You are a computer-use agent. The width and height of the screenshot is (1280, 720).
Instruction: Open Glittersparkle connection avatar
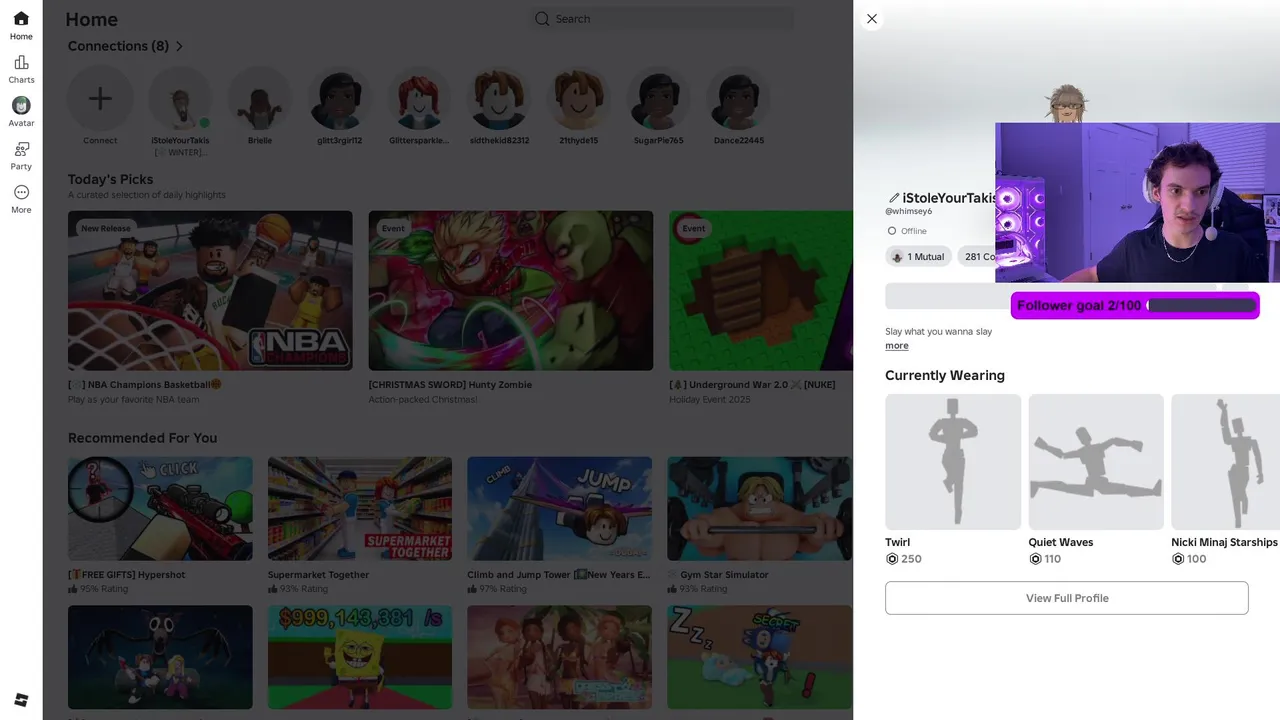419,98
